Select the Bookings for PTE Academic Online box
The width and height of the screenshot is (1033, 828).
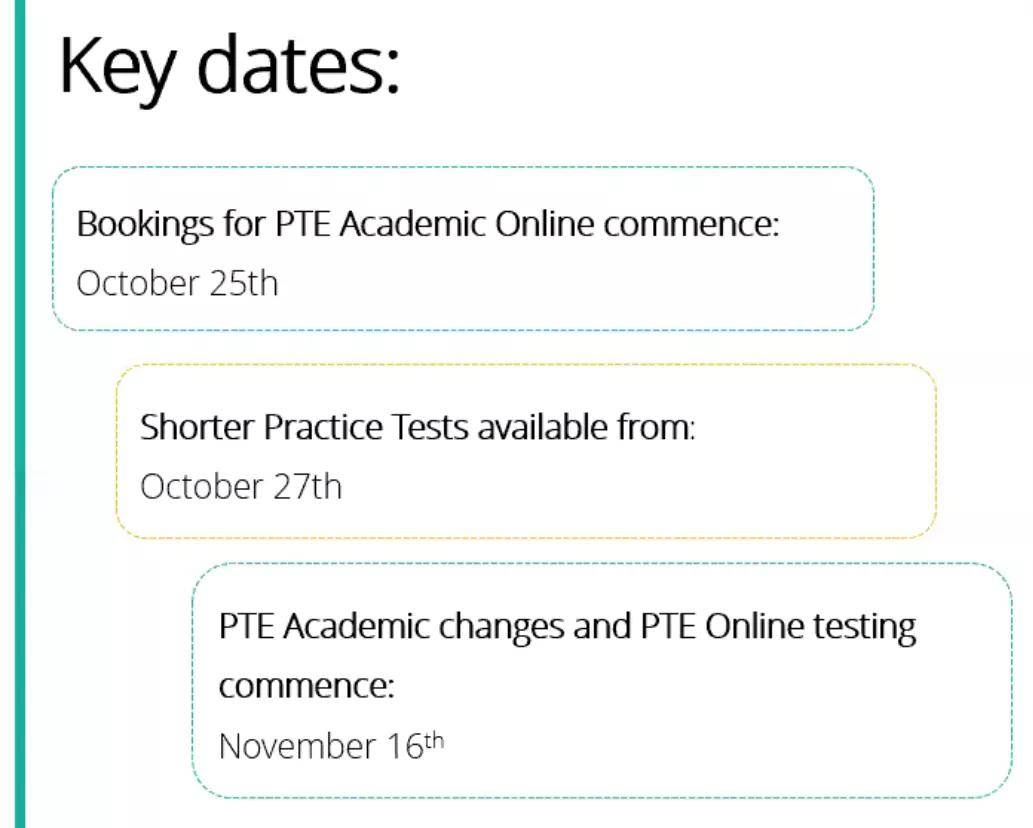[x=463, y=248]
